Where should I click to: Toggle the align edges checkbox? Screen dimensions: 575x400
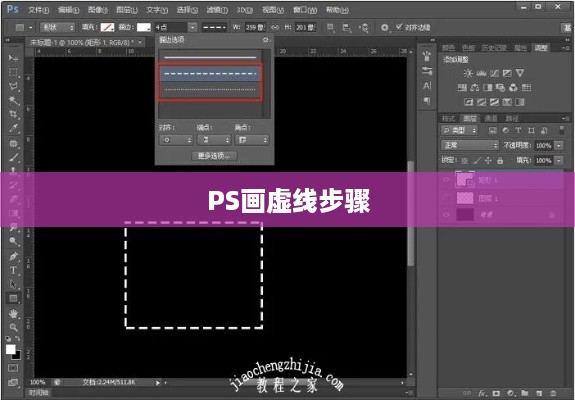click(x=399, y=27)
